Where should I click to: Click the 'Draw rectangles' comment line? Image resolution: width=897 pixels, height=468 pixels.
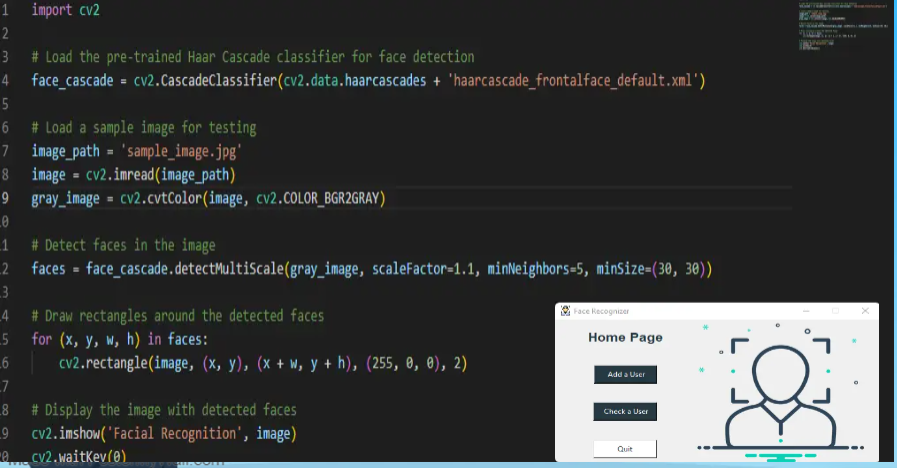click(x=178, y=316)
